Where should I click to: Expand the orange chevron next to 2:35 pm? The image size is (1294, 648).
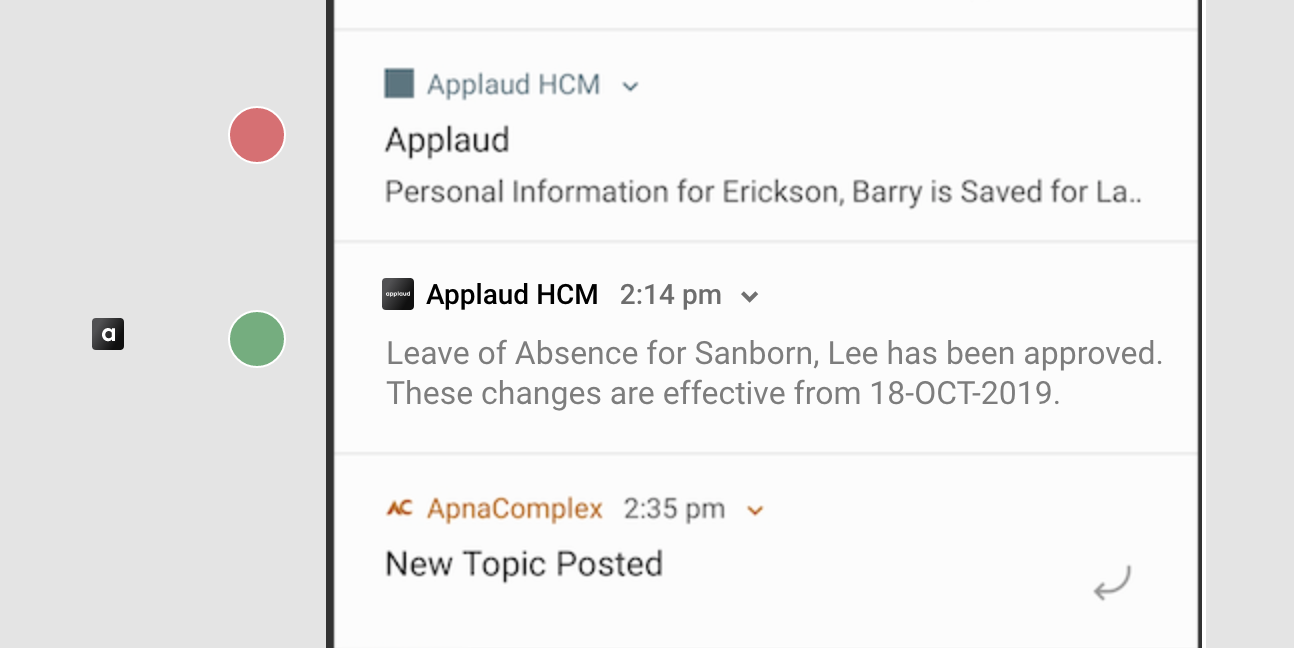[x=755, y=511]
